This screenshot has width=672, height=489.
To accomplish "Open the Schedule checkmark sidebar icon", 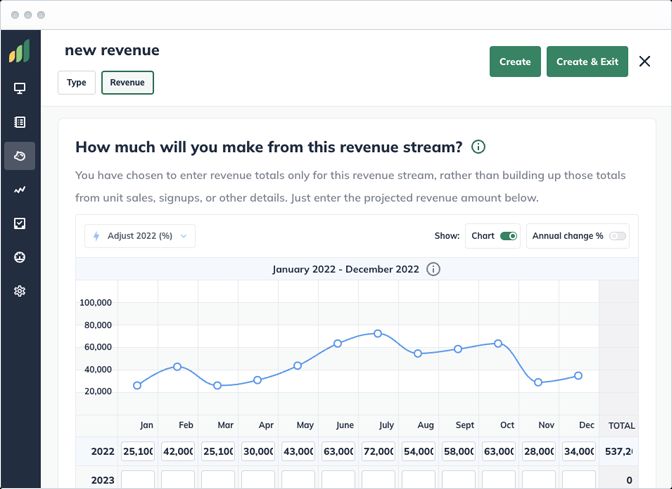I will click(x=19, y=223).
